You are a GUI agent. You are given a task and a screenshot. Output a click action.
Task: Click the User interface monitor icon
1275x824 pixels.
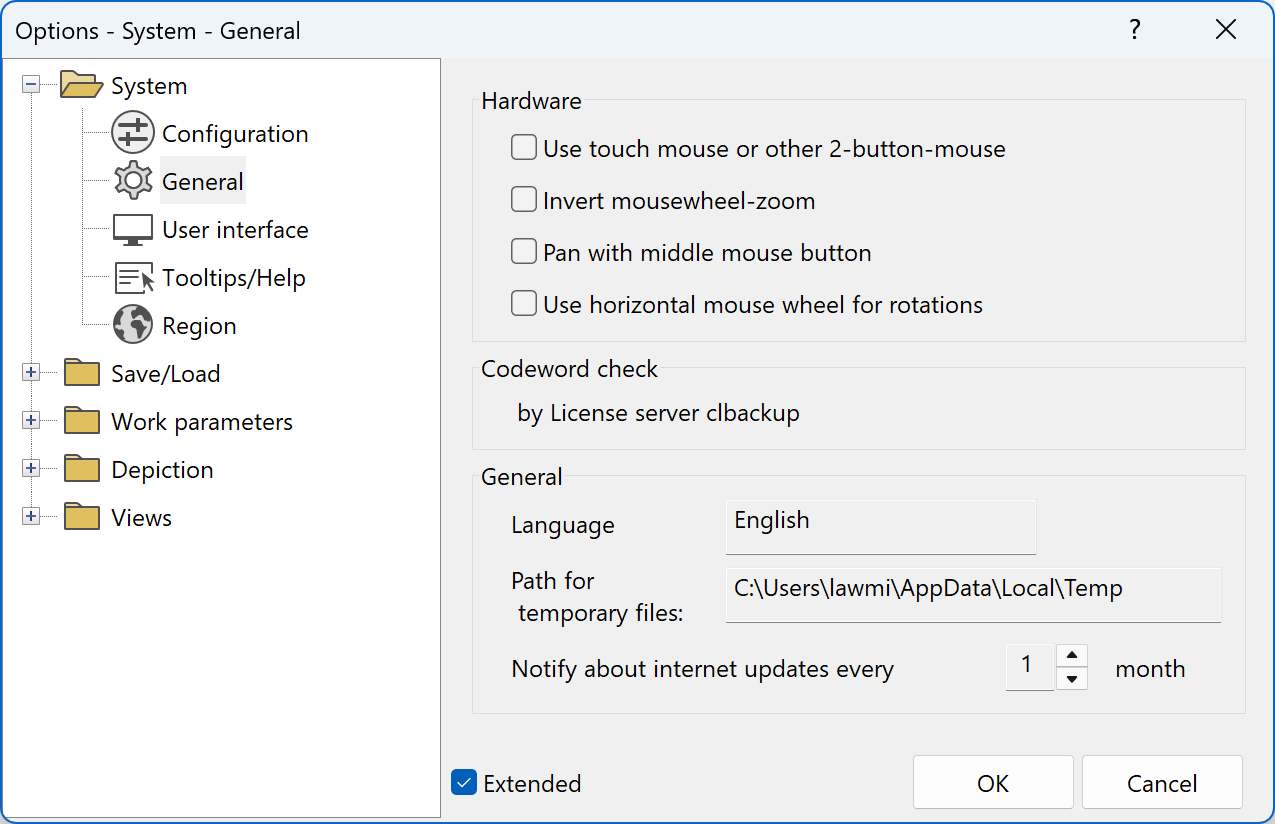tap(133, 230)
